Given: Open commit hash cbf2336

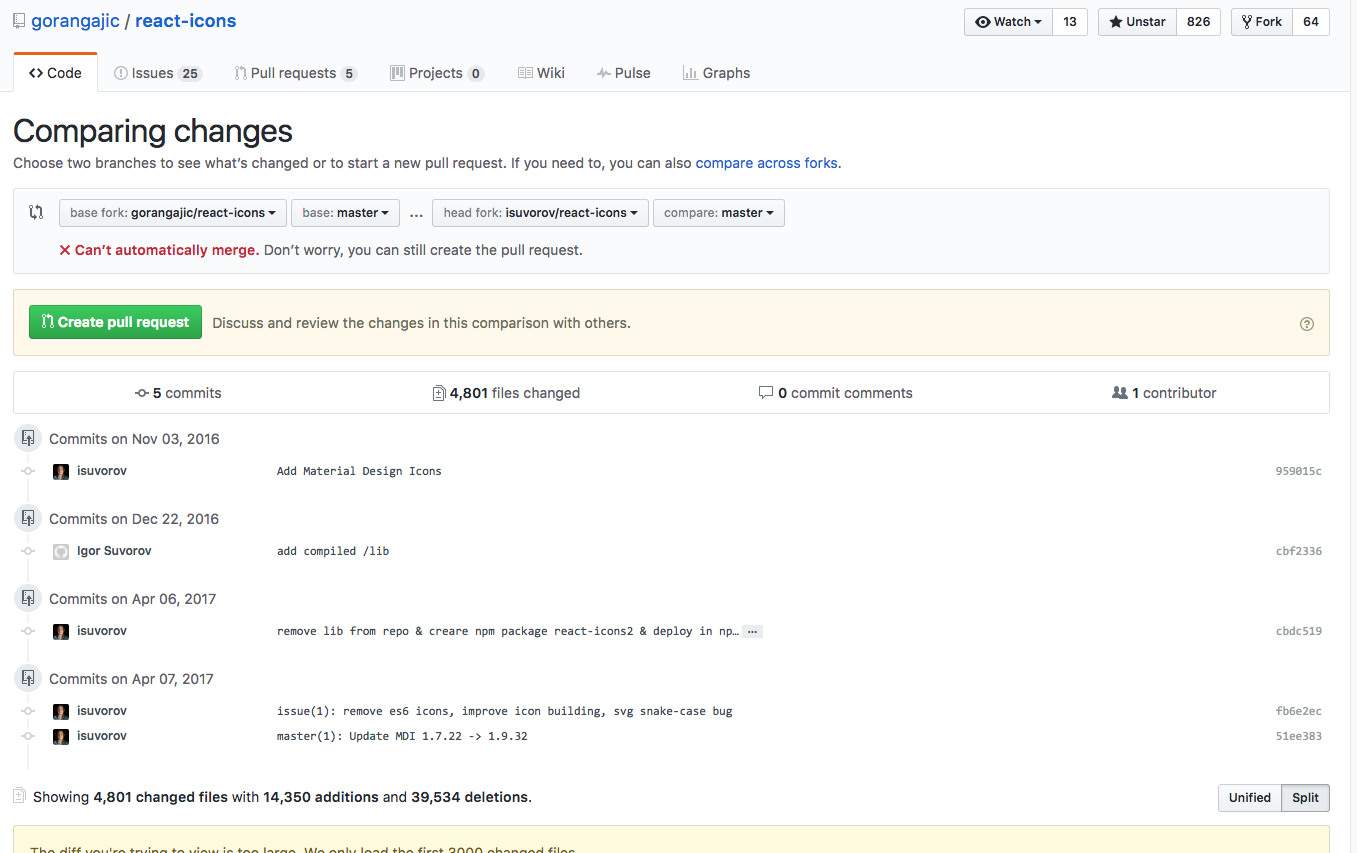Looking at the screenshot, I should (x=1298, y=551).
